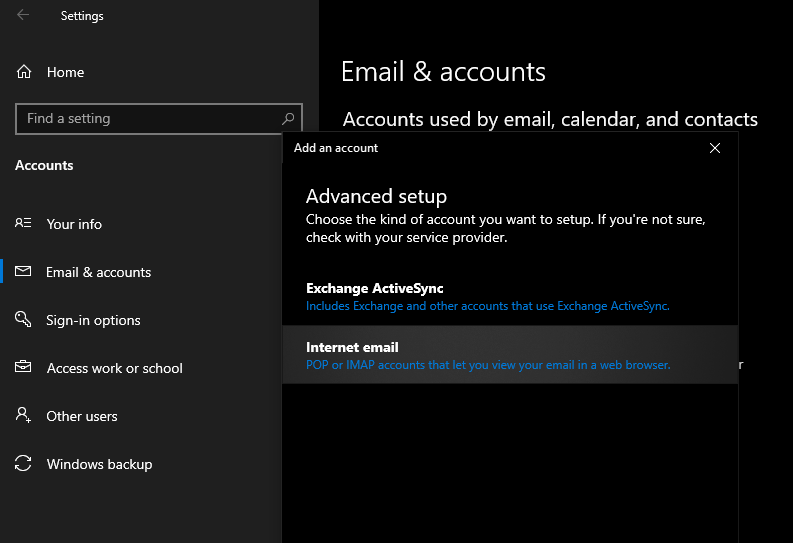Close the Add an account dialog
This screenshot has width=793, height=543.
click(x=715, y=148)
